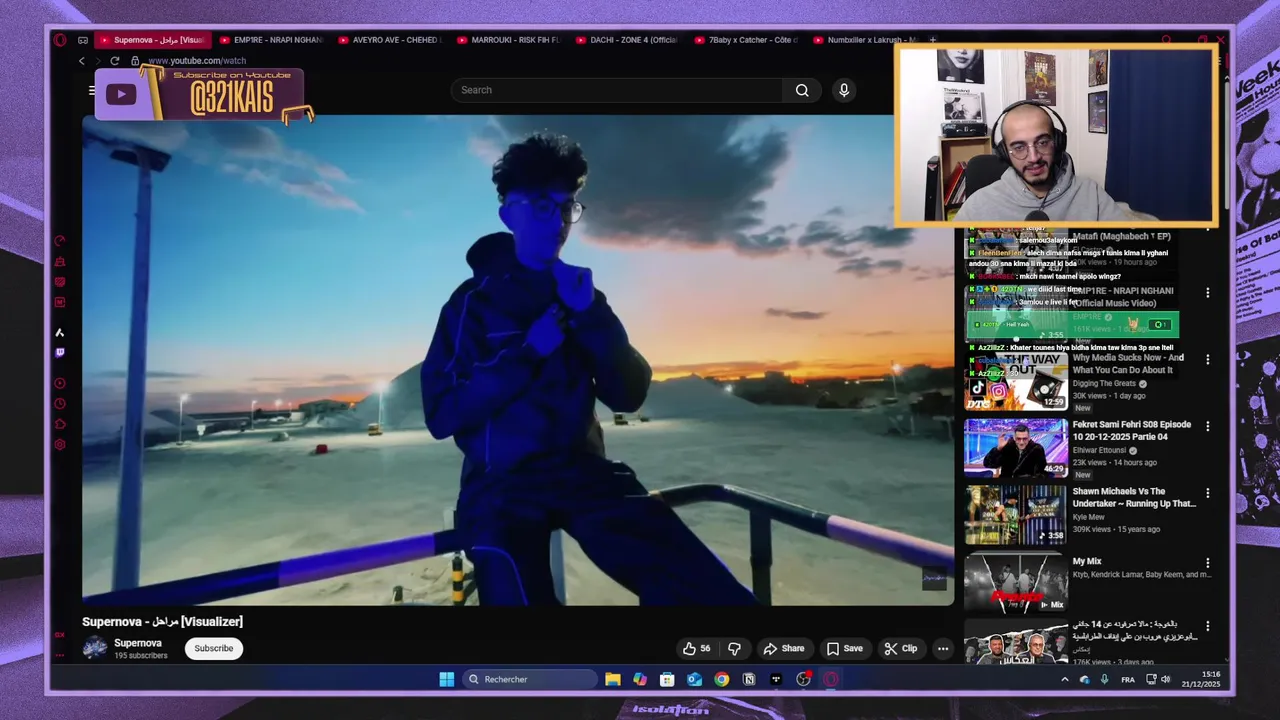1280x720 pixels.
Task: Open the sidebar player icon
Action: [x=60, y=383]
